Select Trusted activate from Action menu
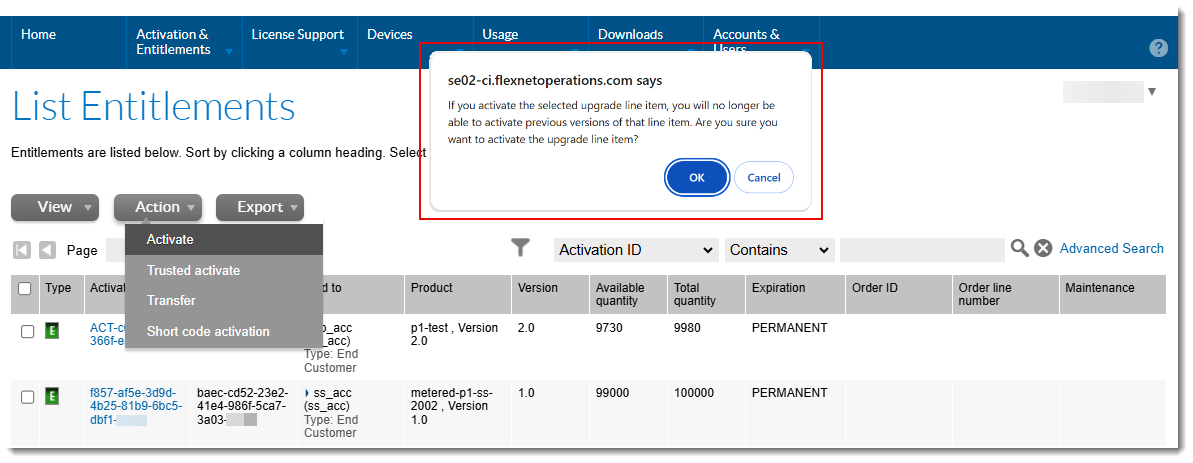This screenshot has height=463, width=1193. [193, 270]
